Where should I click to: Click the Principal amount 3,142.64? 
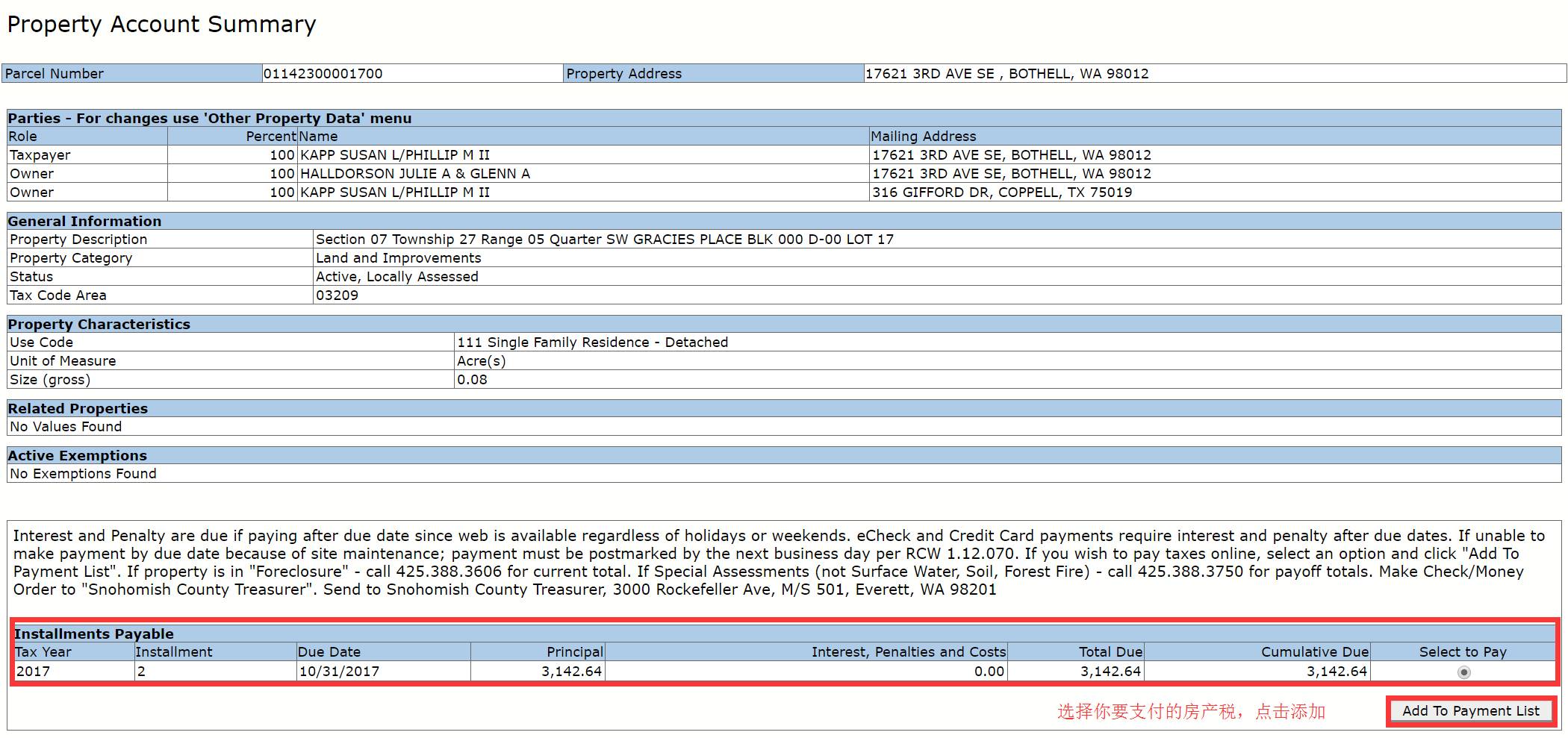(x=572, y=671)
